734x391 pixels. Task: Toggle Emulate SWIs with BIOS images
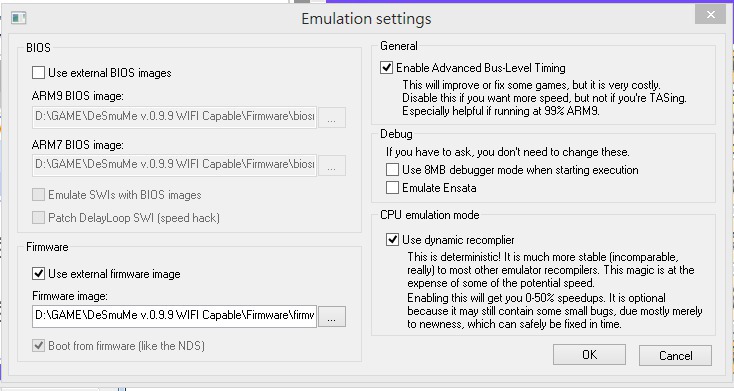38,194
